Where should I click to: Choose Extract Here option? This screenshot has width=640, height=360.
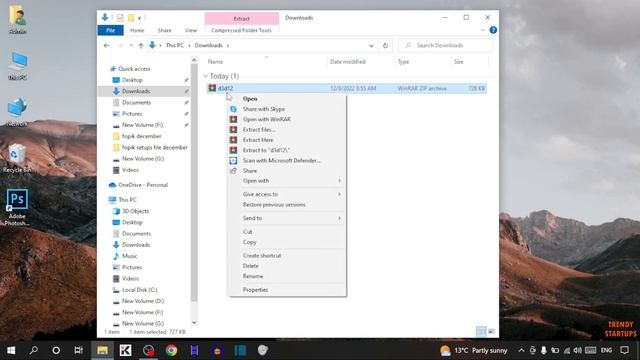click(287, 140)
